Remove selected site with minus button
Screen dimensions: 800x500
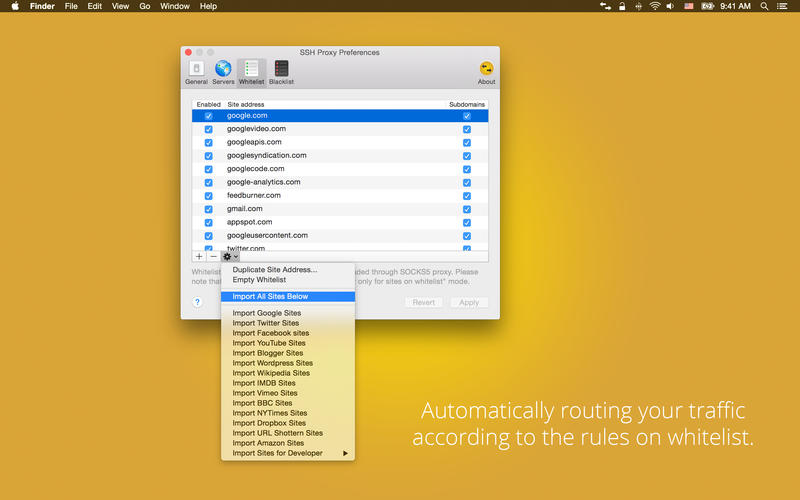pyautogui.click(x=213, y=257)
